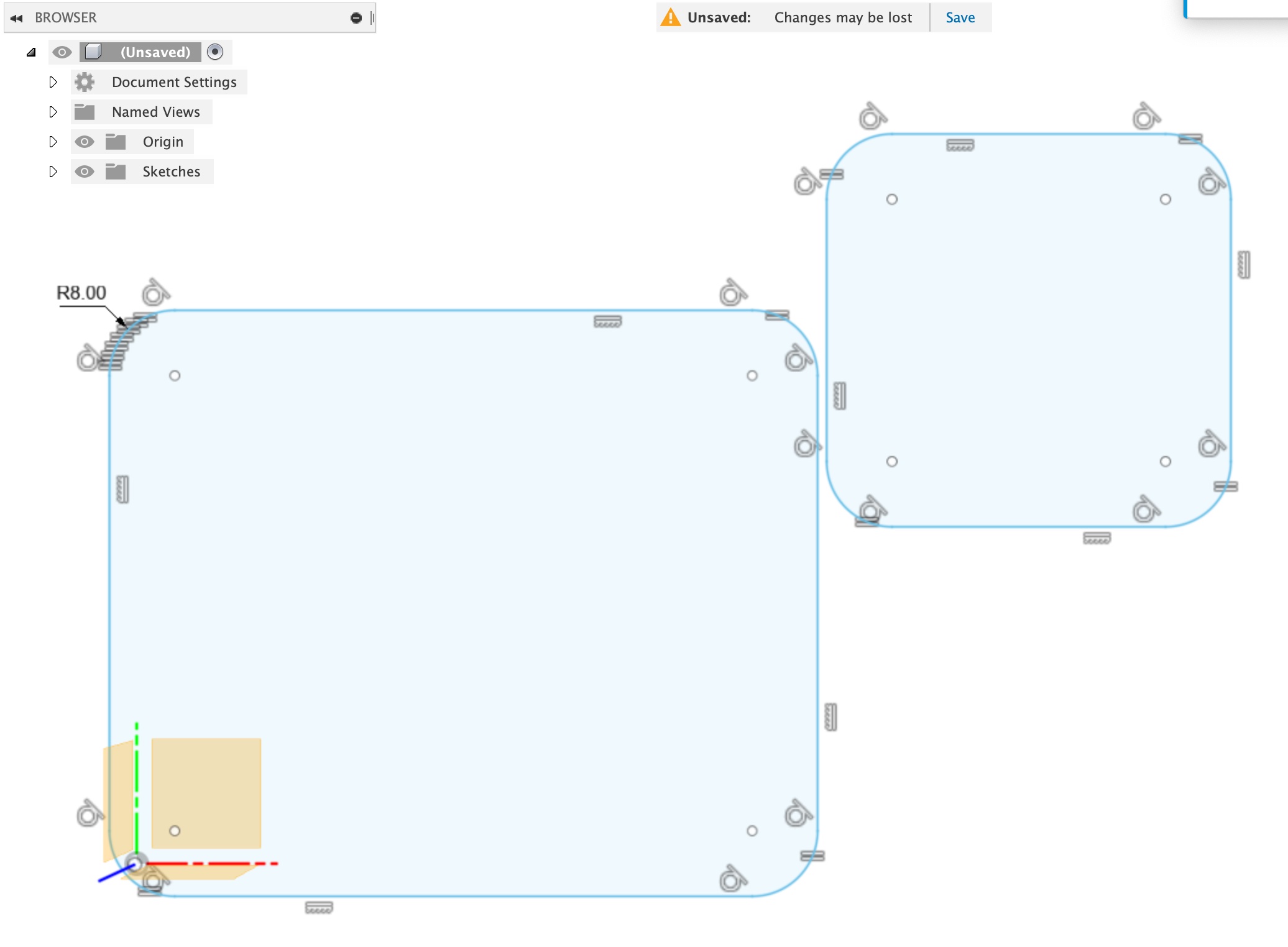This screenshot has width=1288, height=947.
Task: Toggle visibility eye of unsaved component
Action: pos(62,52)
